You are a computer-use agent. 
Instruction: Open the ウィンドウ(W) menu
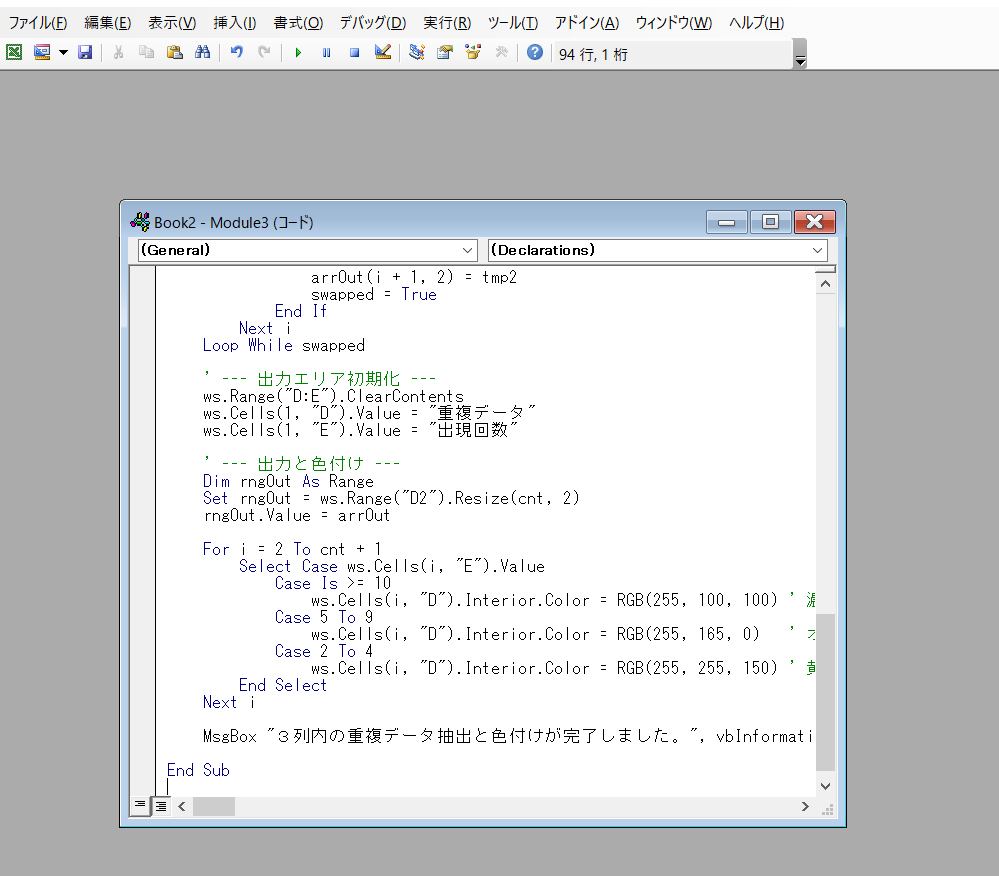[673, 23]
